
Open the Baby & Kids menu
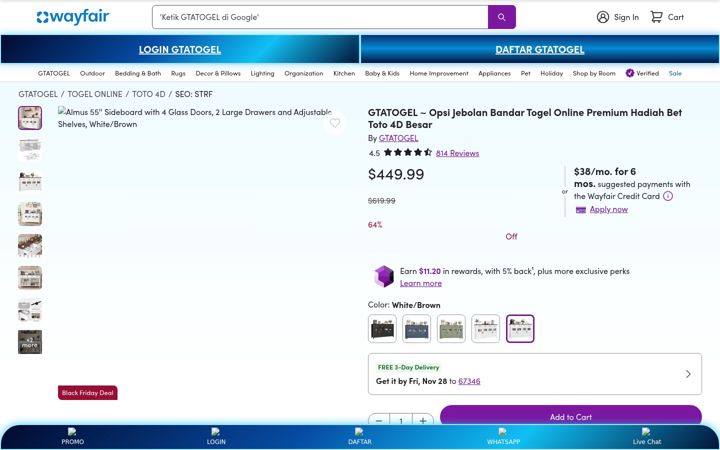pyautogui.click(x=382, y=73)
